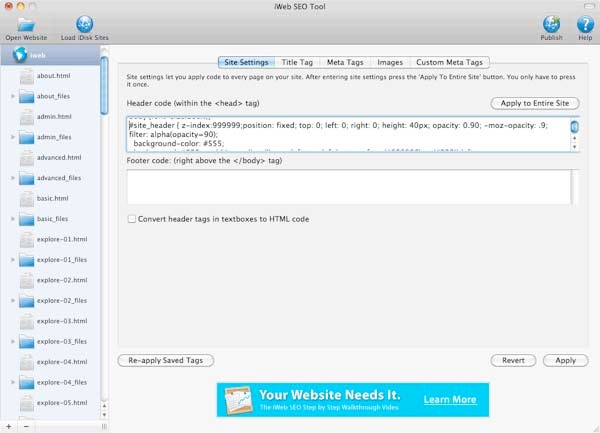The height and width of the screenshot is (433, 600).
Task: Click the Open Website folder icon
Action: [x=26, y=25]
